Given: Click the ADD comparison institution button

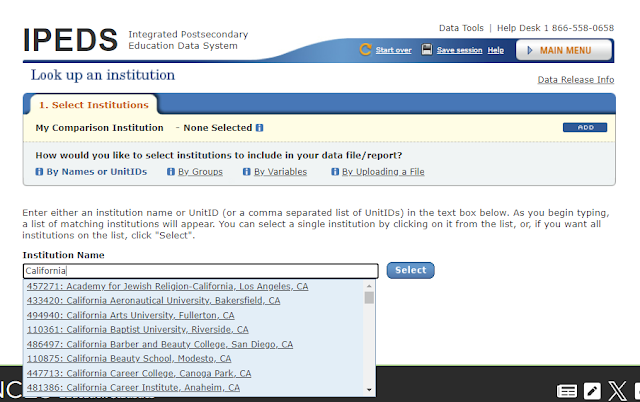Looking at the screenshot, I should coord(585,128).
